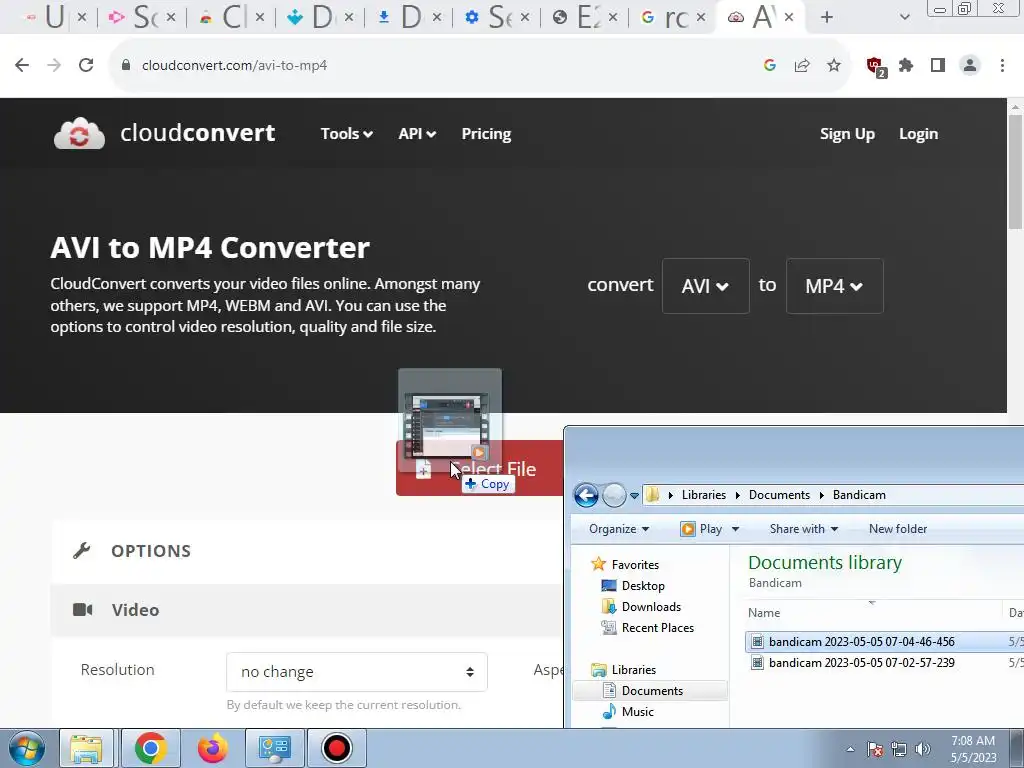This screenshot has width=1024, height=768.
Task: Open Windows Explorer from taskbar
Action: pyautogui.click(x=86, y=748)
